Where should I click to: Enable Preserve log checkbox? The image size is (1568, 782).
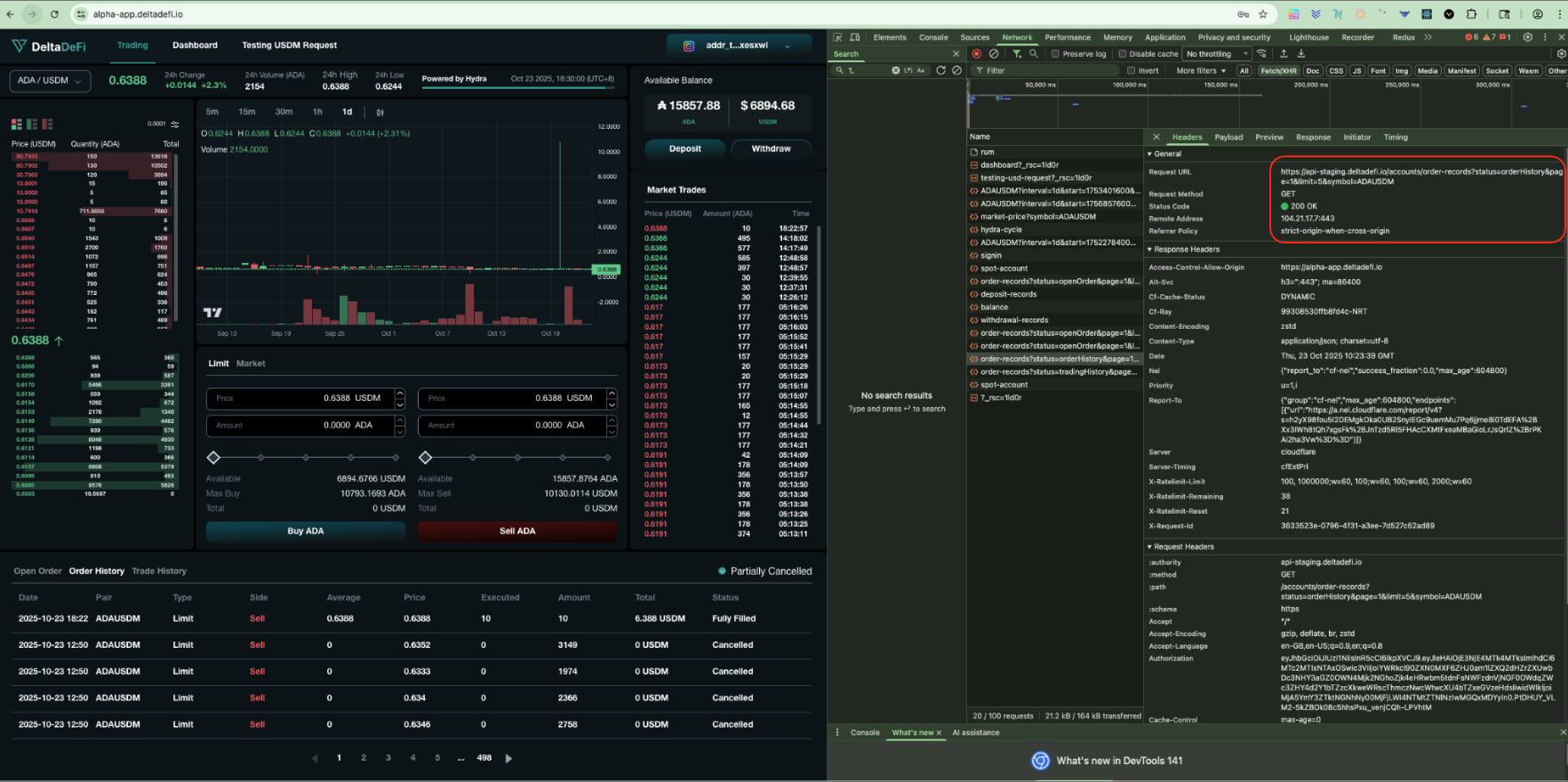1056,54
